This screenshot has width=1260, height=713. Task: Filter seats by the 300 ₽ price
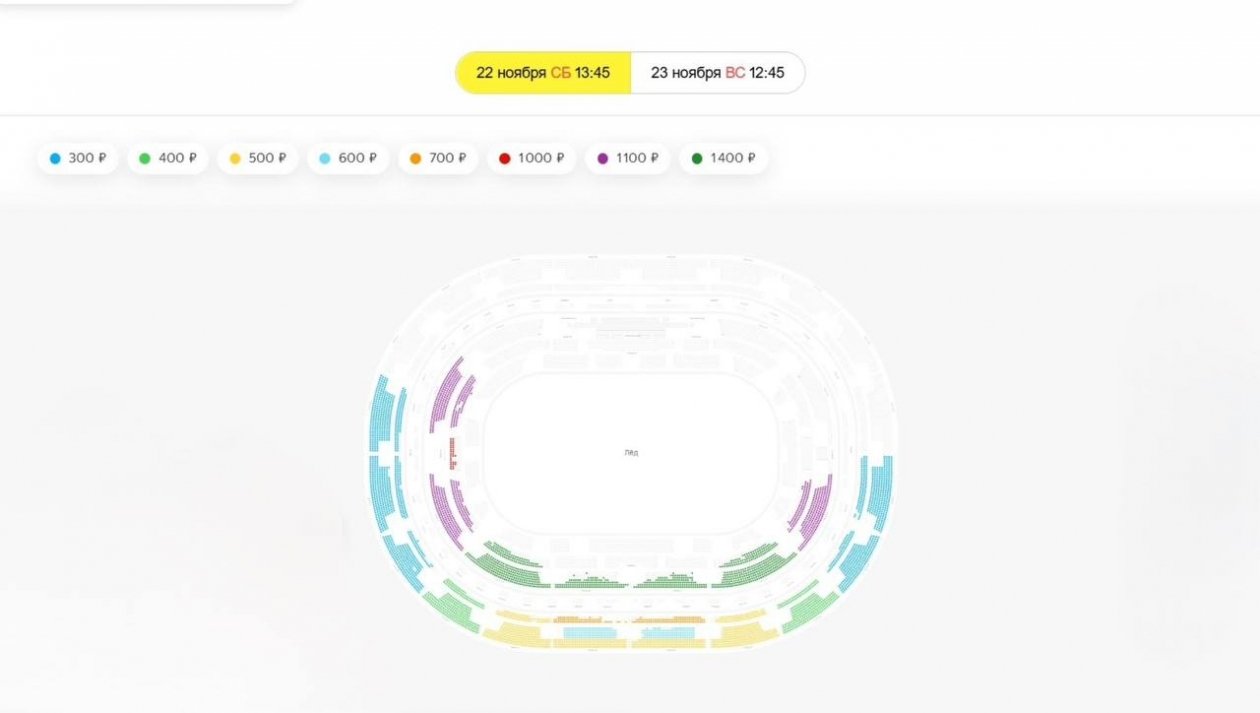point(78,158)
